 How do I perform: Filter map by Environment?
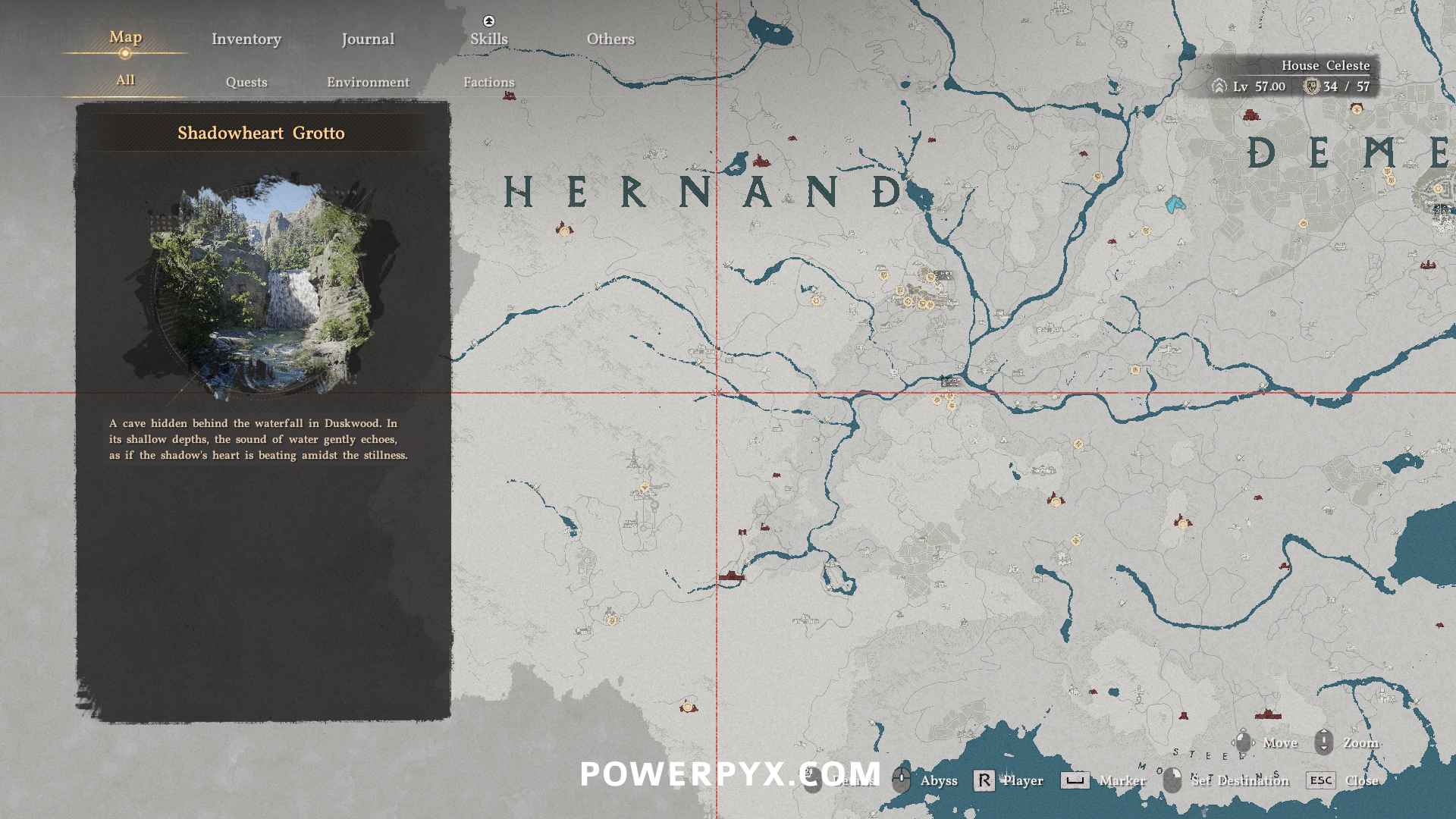(368, 82)
